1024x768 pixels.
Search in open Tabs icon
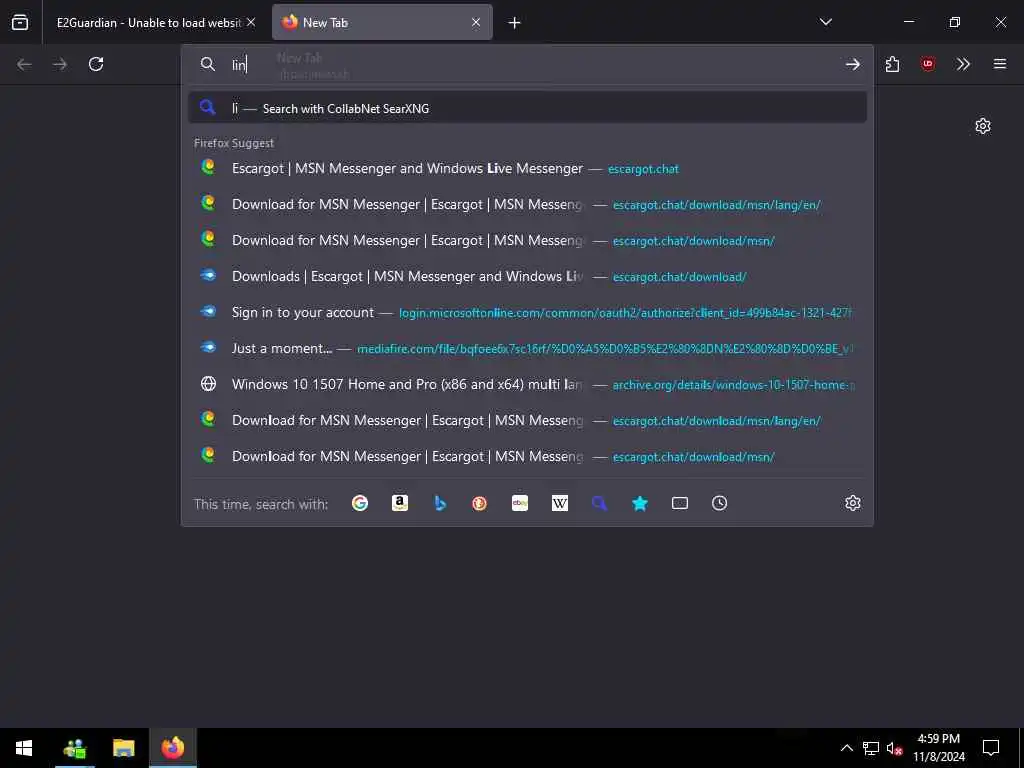point(680,503)
